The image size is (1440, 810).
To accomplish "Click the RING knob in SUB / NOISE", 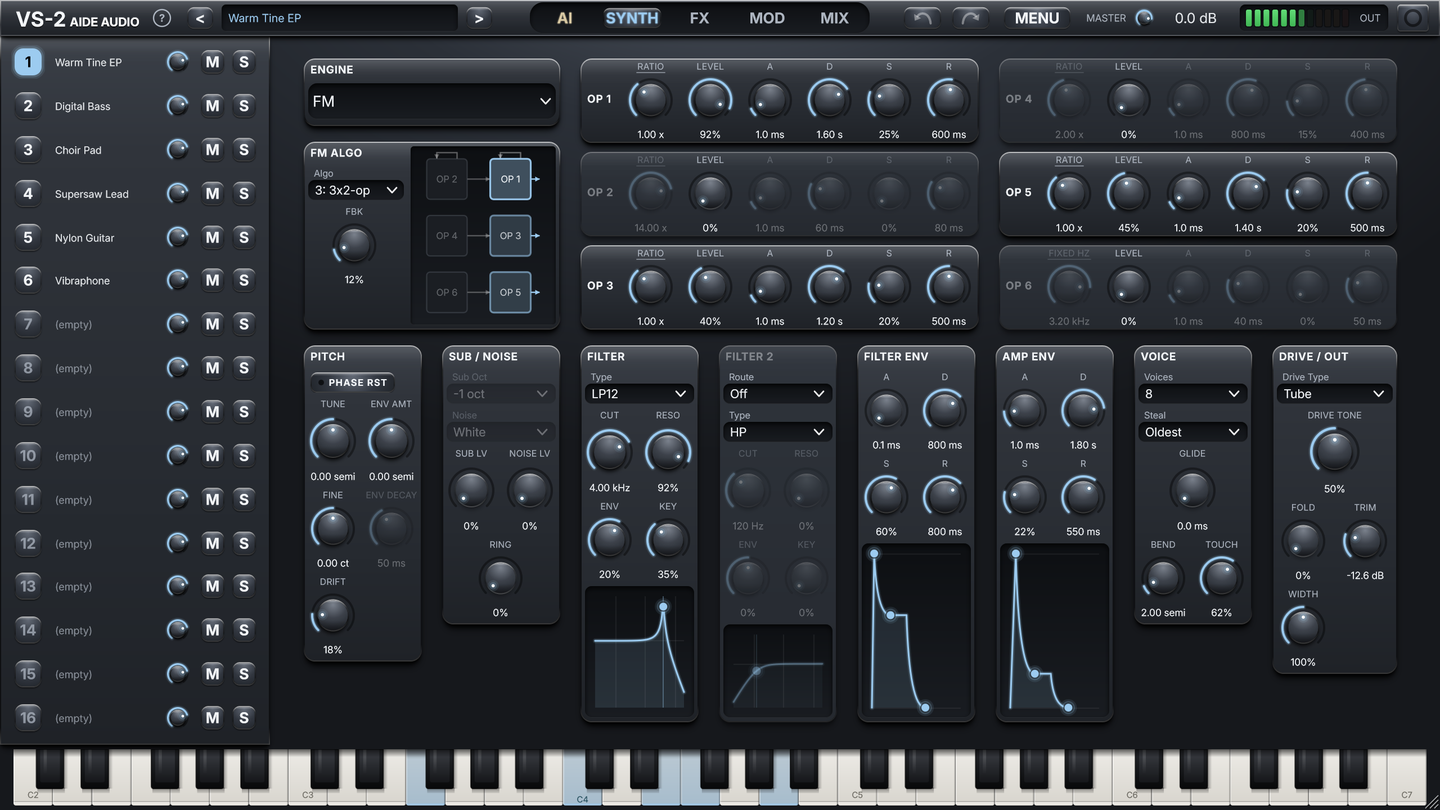I will [500, 578].
